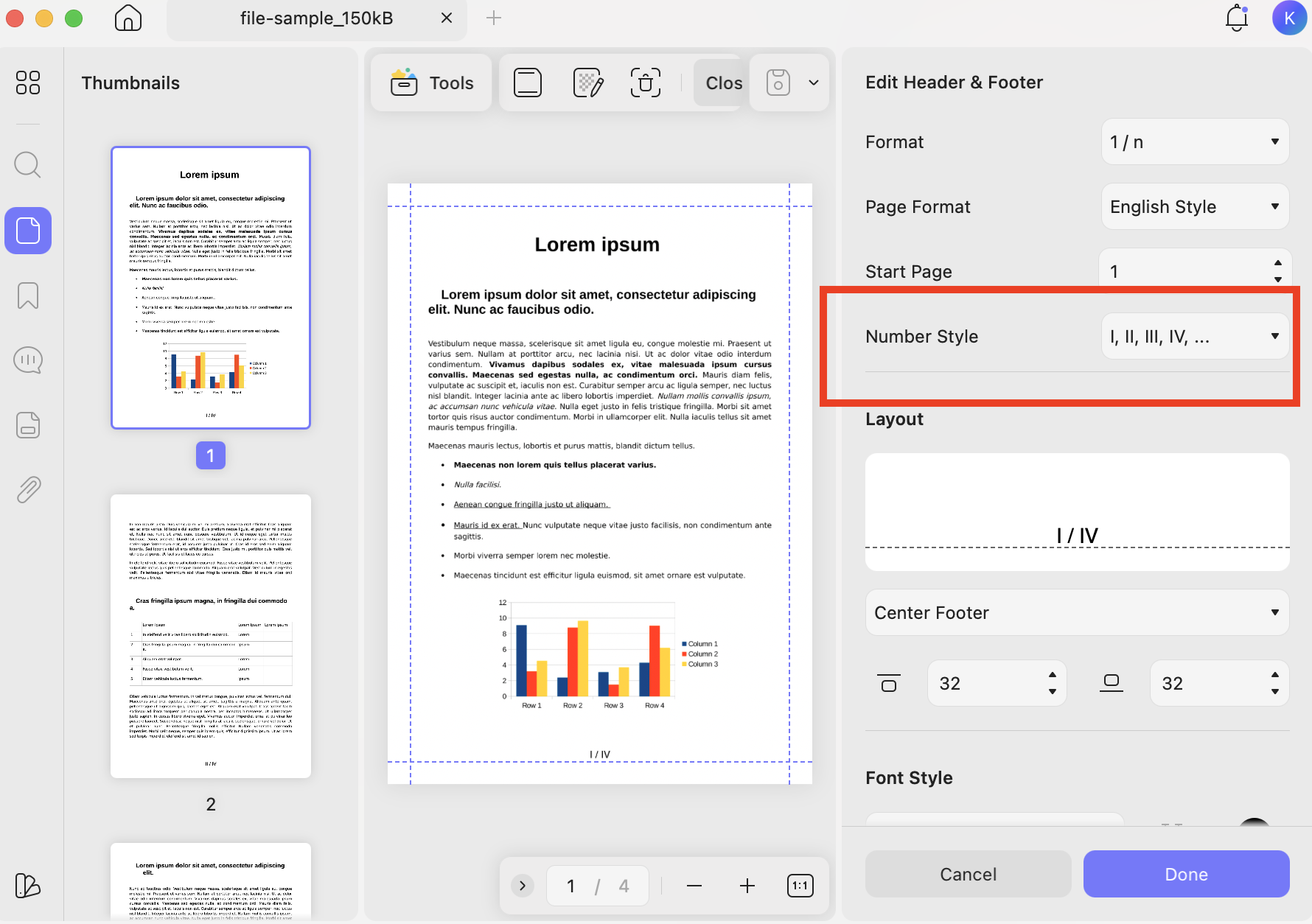Image resolution: width=1312 pixels, height=924 pixels.
Task: Select the grid view icon at sidebar top
Action: 27,83
